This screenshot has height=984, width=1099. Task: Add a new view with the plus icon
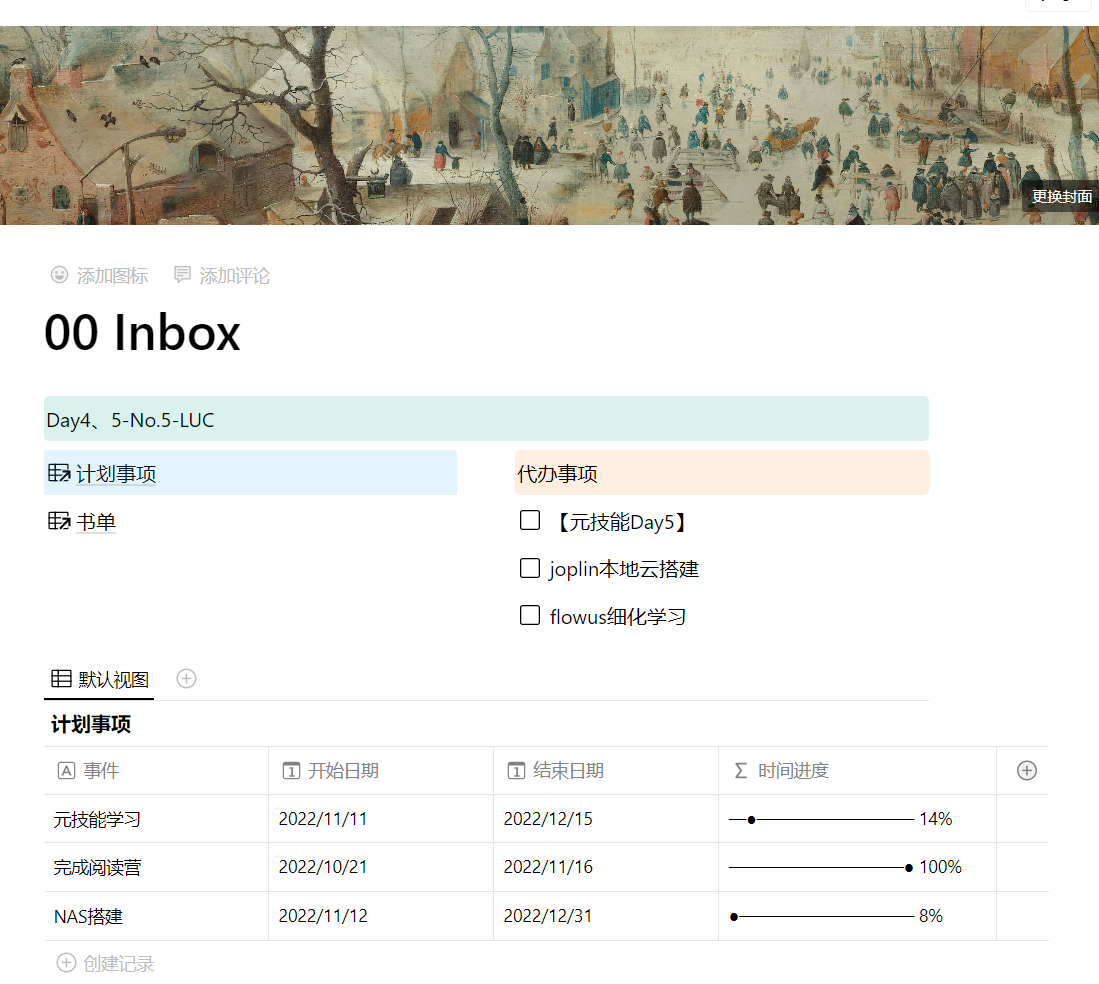tap(186, 678)
